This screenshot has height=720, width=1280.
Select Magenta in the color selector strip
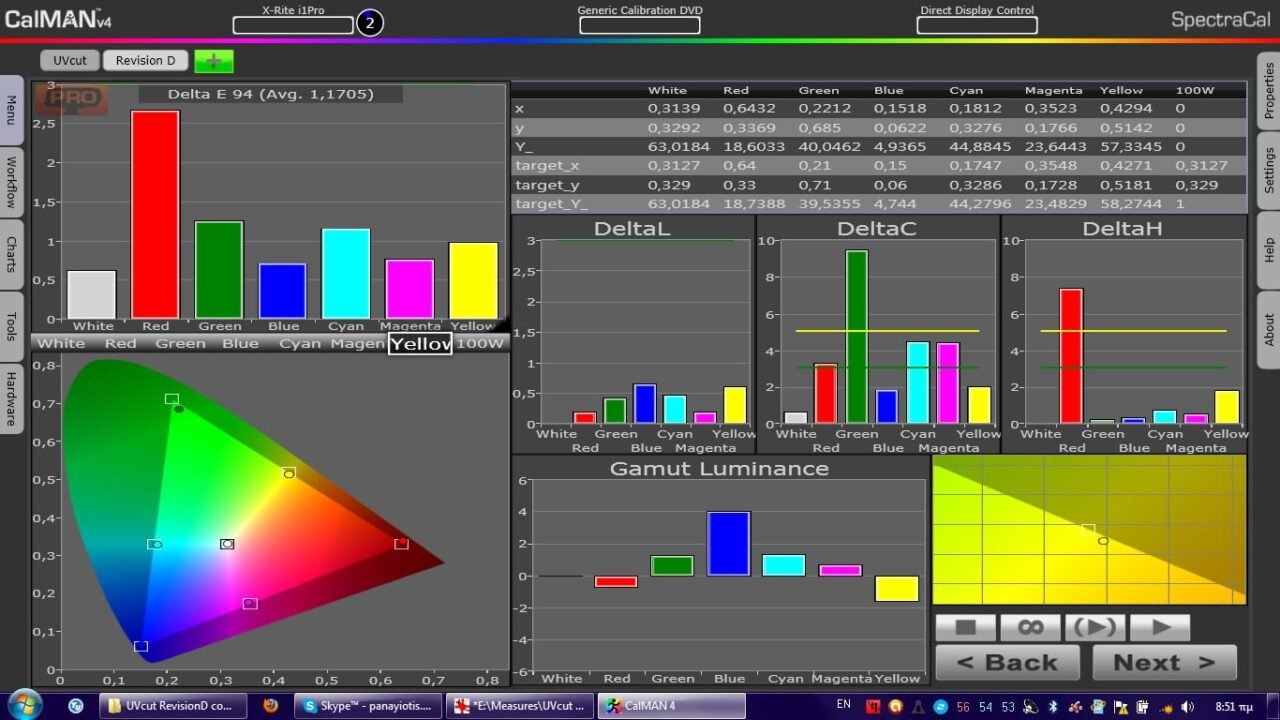(358, 343)
